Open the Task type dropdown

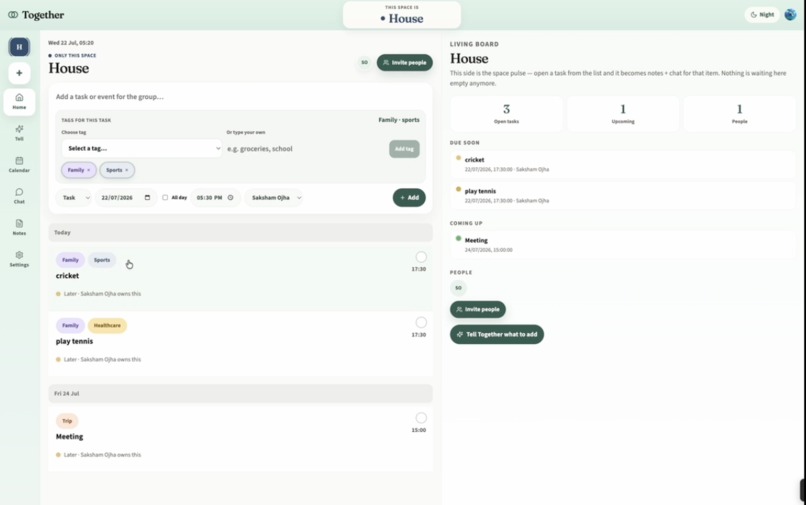point(75,197)
